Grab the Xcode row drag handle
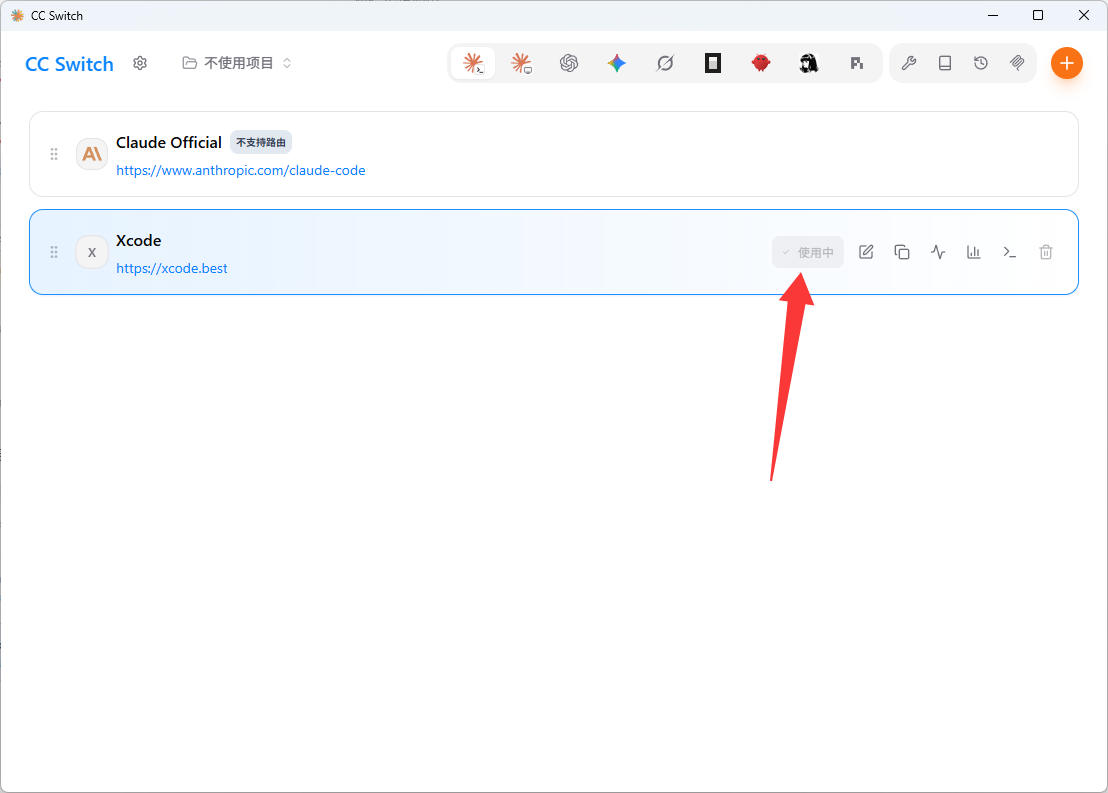Screen dimensions: 1108x793 (x=54, y=252)
